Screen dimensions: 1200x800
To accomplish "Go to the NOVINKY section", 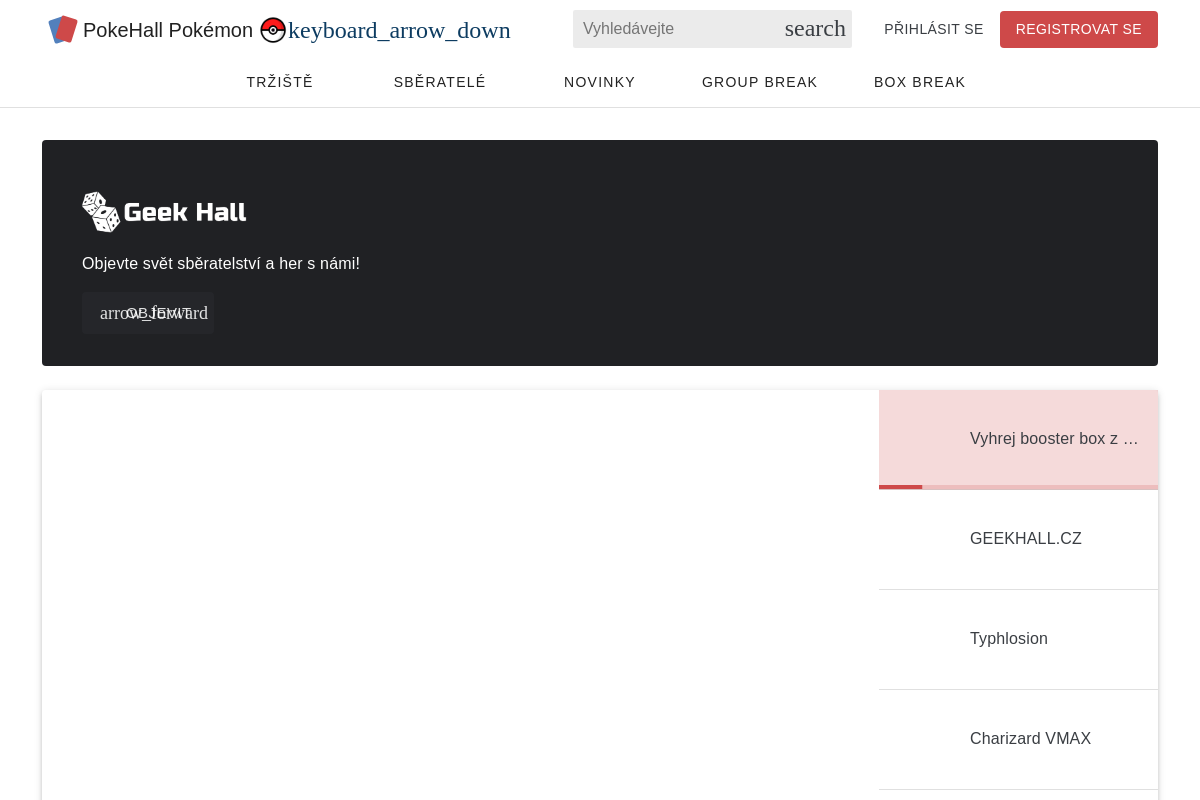I will pyautogui.click(x=600, y=82).
